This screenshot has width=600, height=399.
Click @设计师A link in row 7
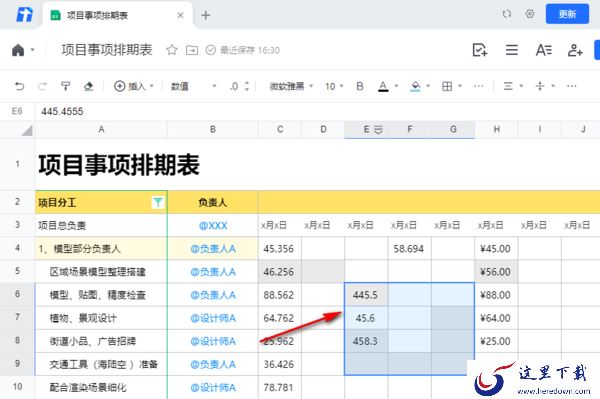(213, 318)
